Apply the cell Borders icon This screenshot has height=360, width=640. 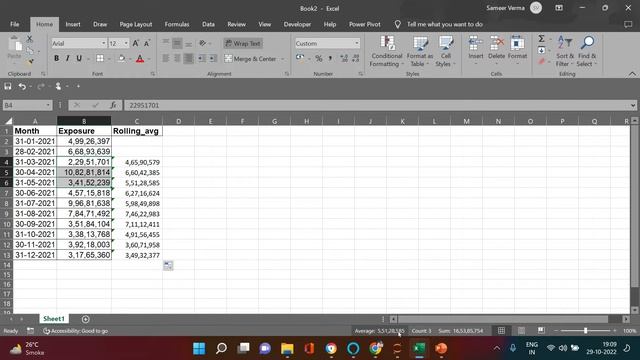100,58
